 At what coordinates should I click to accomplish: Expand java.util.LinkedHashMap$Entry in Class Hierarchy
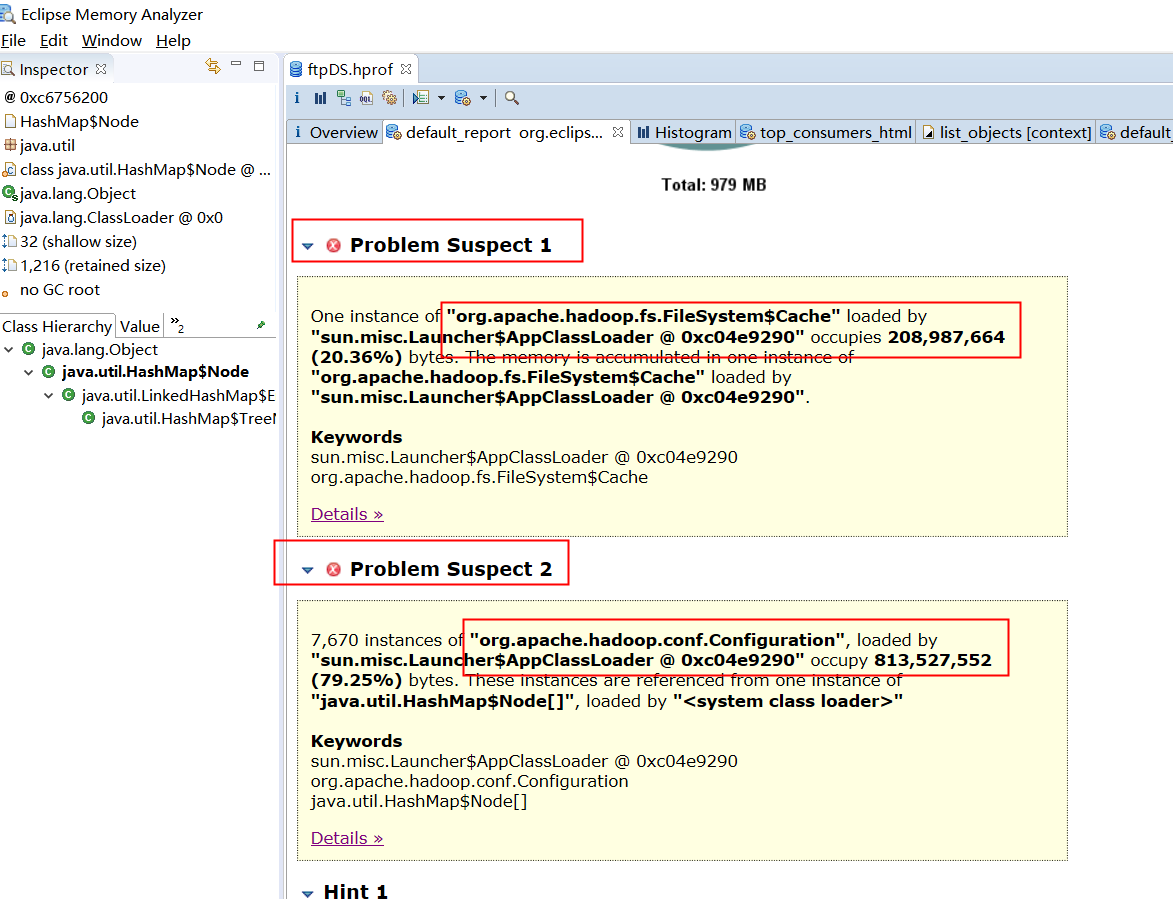coord(48,395)
